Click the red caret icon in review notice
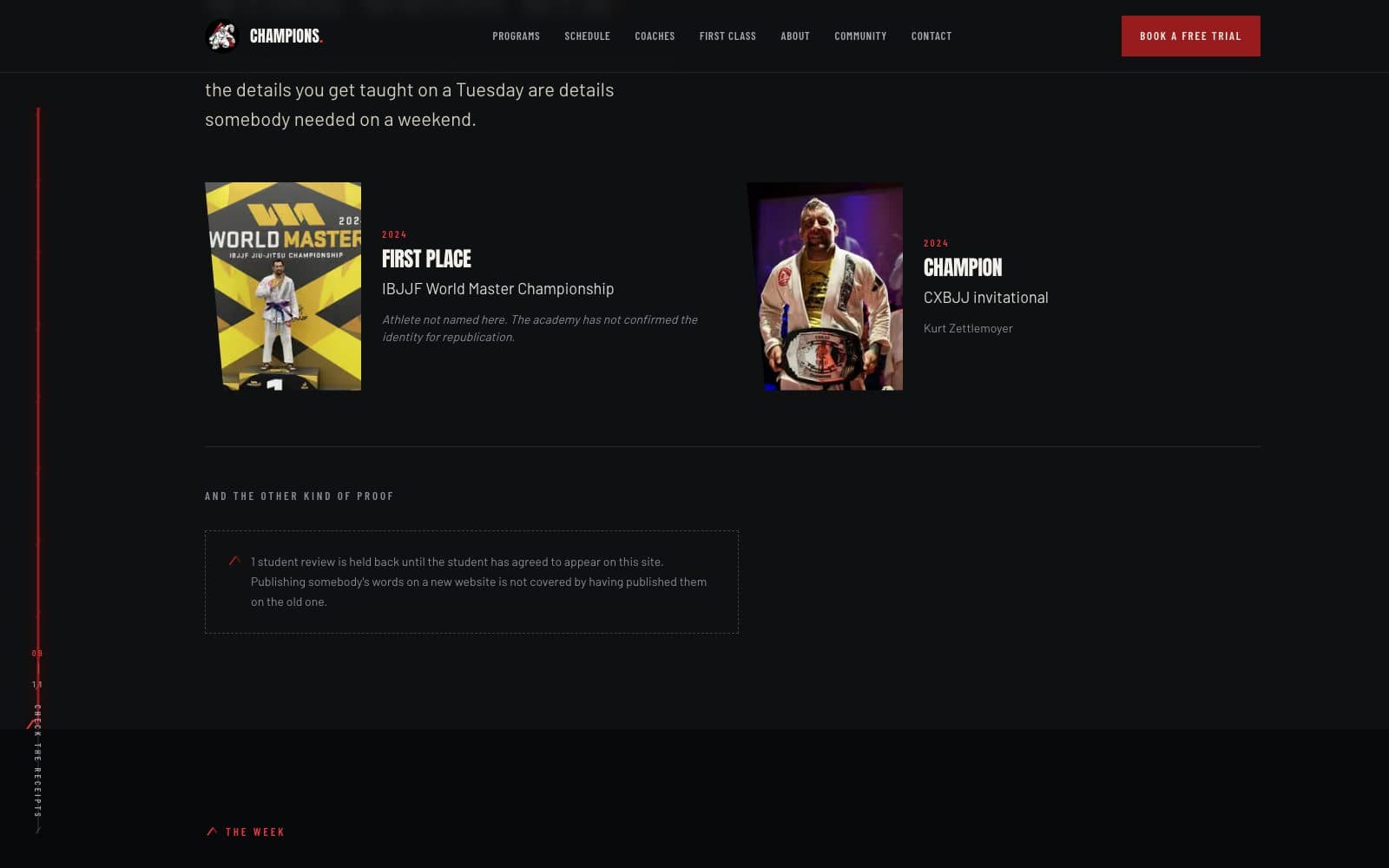The image size is (1389, 868). (234, 561)
